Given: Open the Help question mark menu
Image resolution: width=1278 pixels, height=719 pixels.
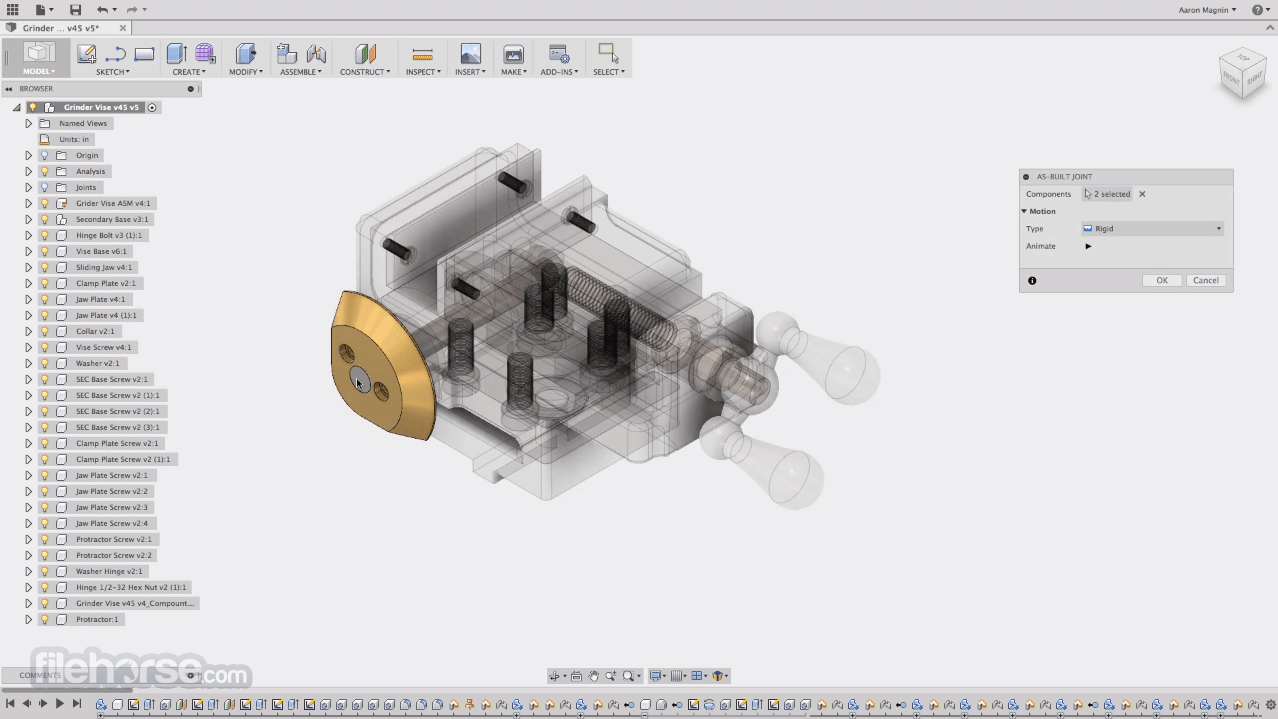Looking at the screenshot, I should click(x=1260, y=10).
